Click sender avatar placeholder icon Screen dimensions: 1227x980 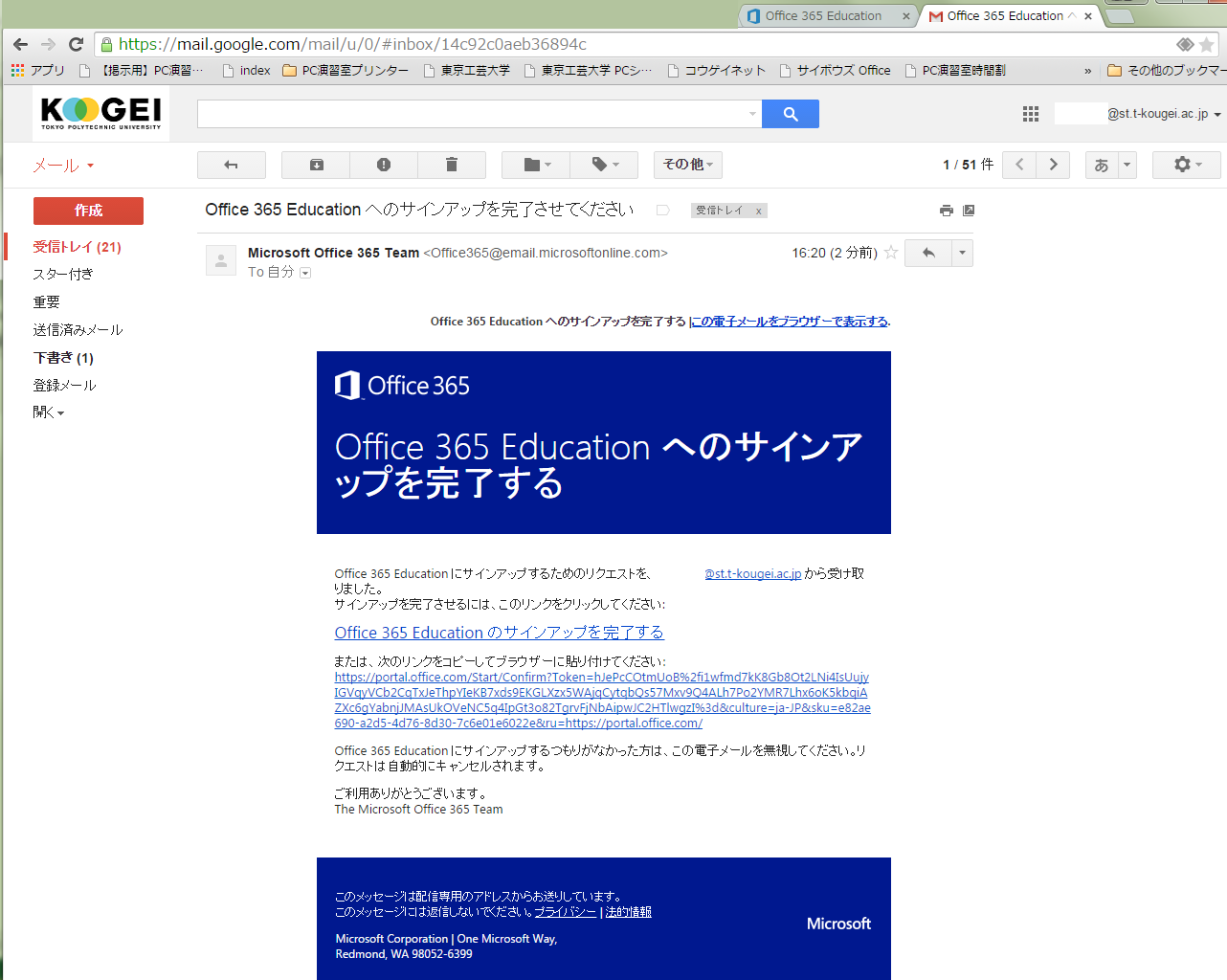(x=221, y=260)
